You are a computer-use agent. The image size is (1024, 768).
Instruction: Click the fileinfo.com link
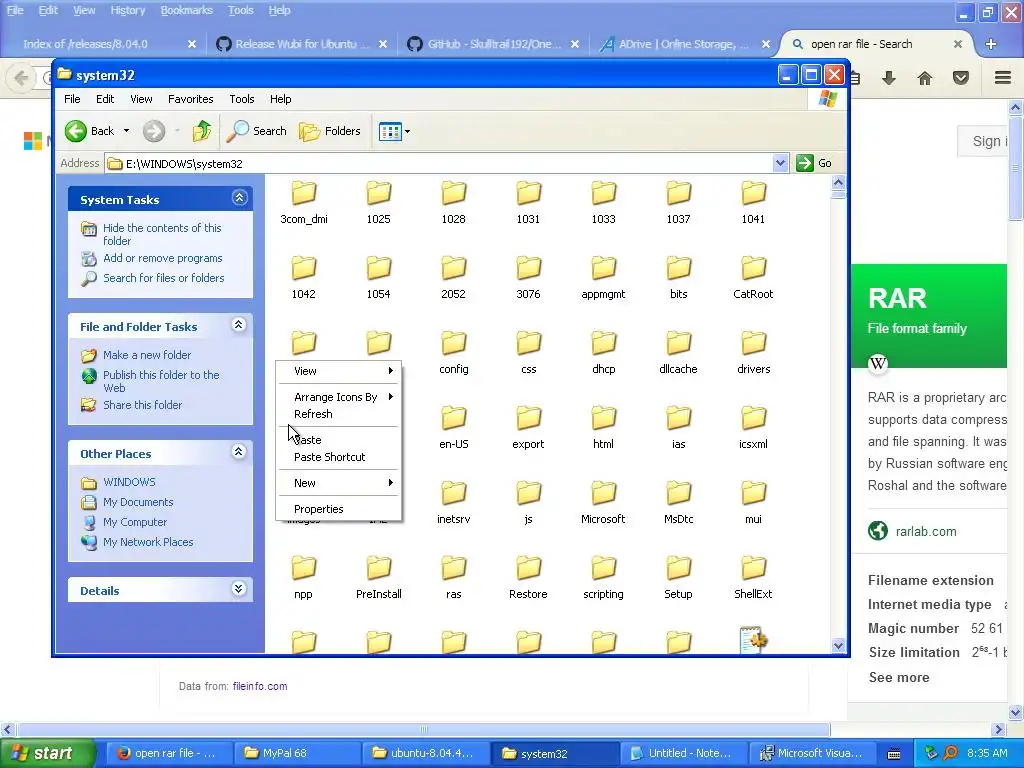tap(260, 686)
